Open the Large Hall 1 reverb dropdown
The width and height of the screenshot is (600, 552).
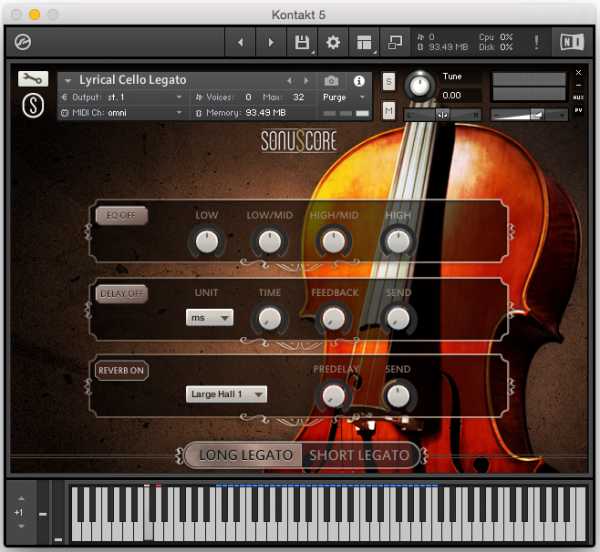226,394
